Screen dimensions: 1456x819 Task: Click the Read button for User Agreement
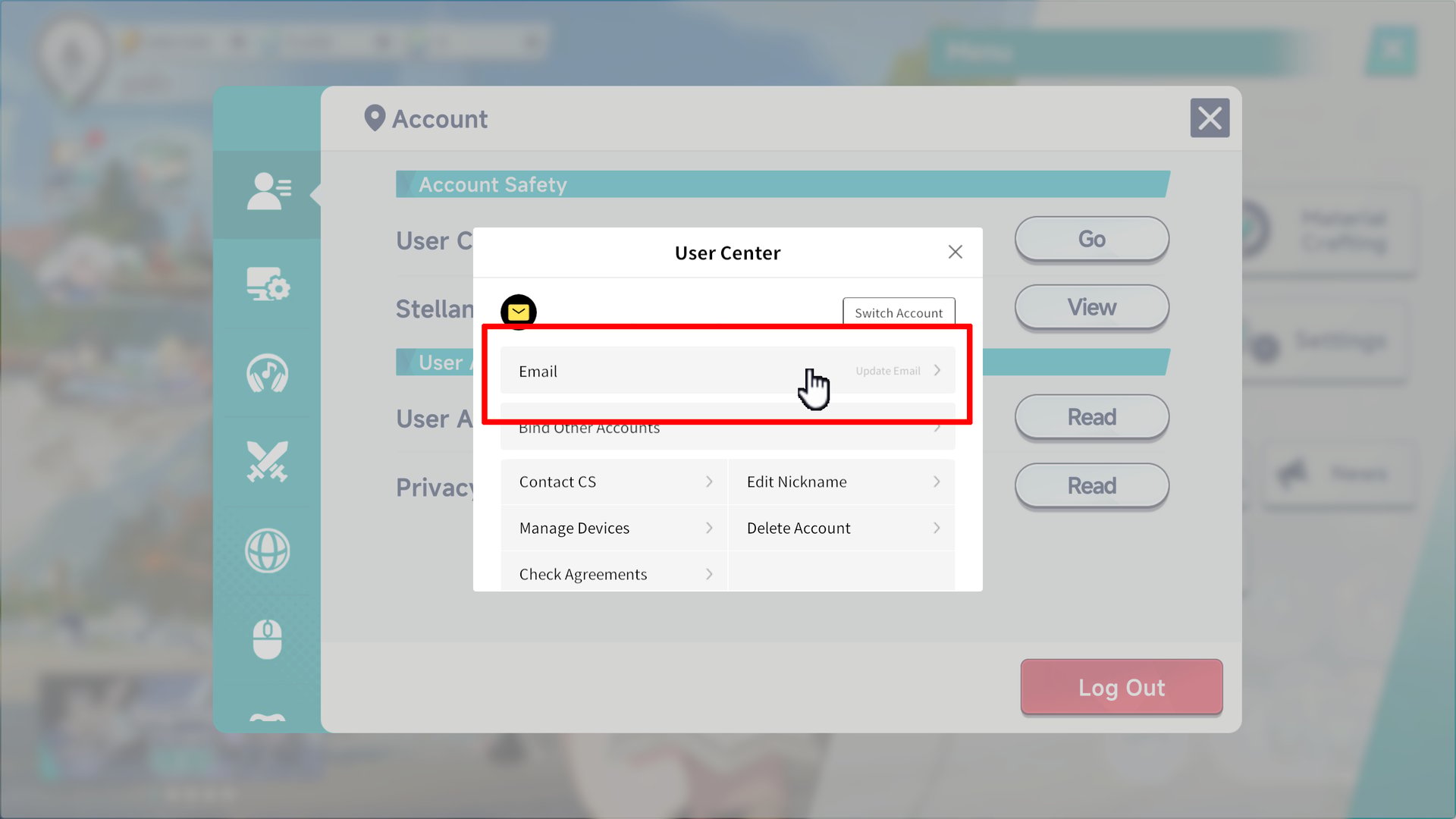[1092, 417]
